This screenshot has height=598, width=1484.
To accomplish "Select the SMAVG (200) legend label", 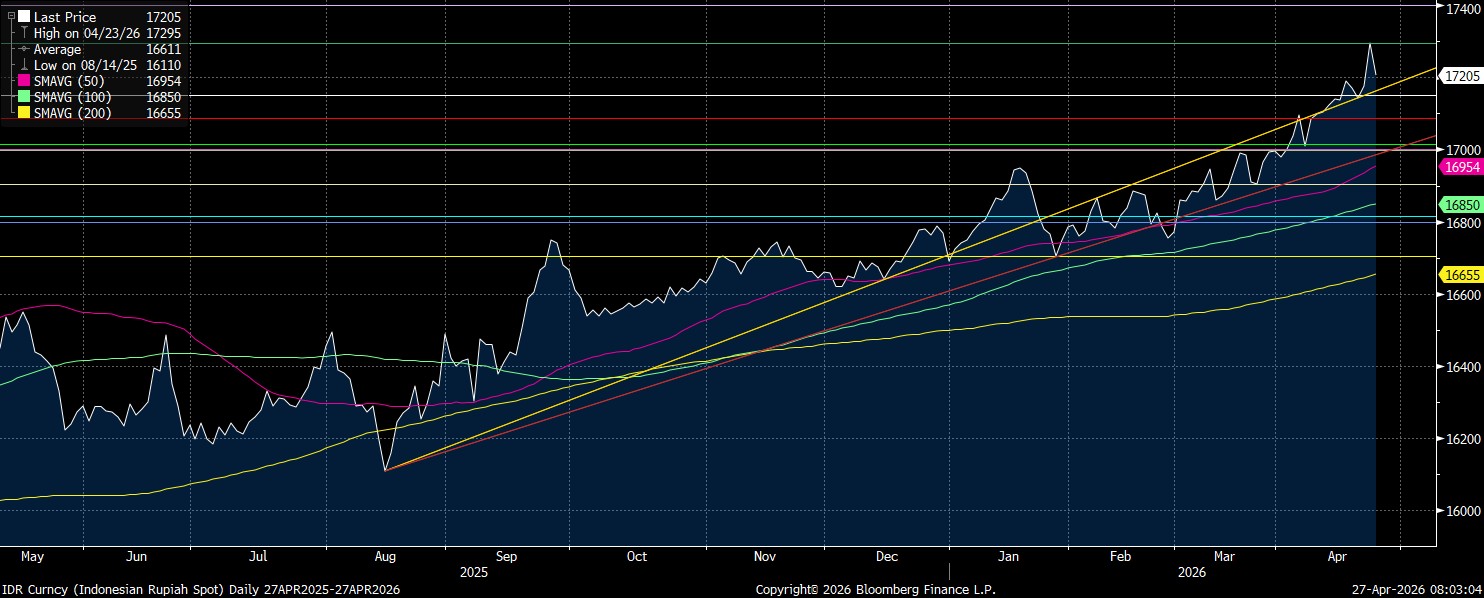I will [75, 113].
